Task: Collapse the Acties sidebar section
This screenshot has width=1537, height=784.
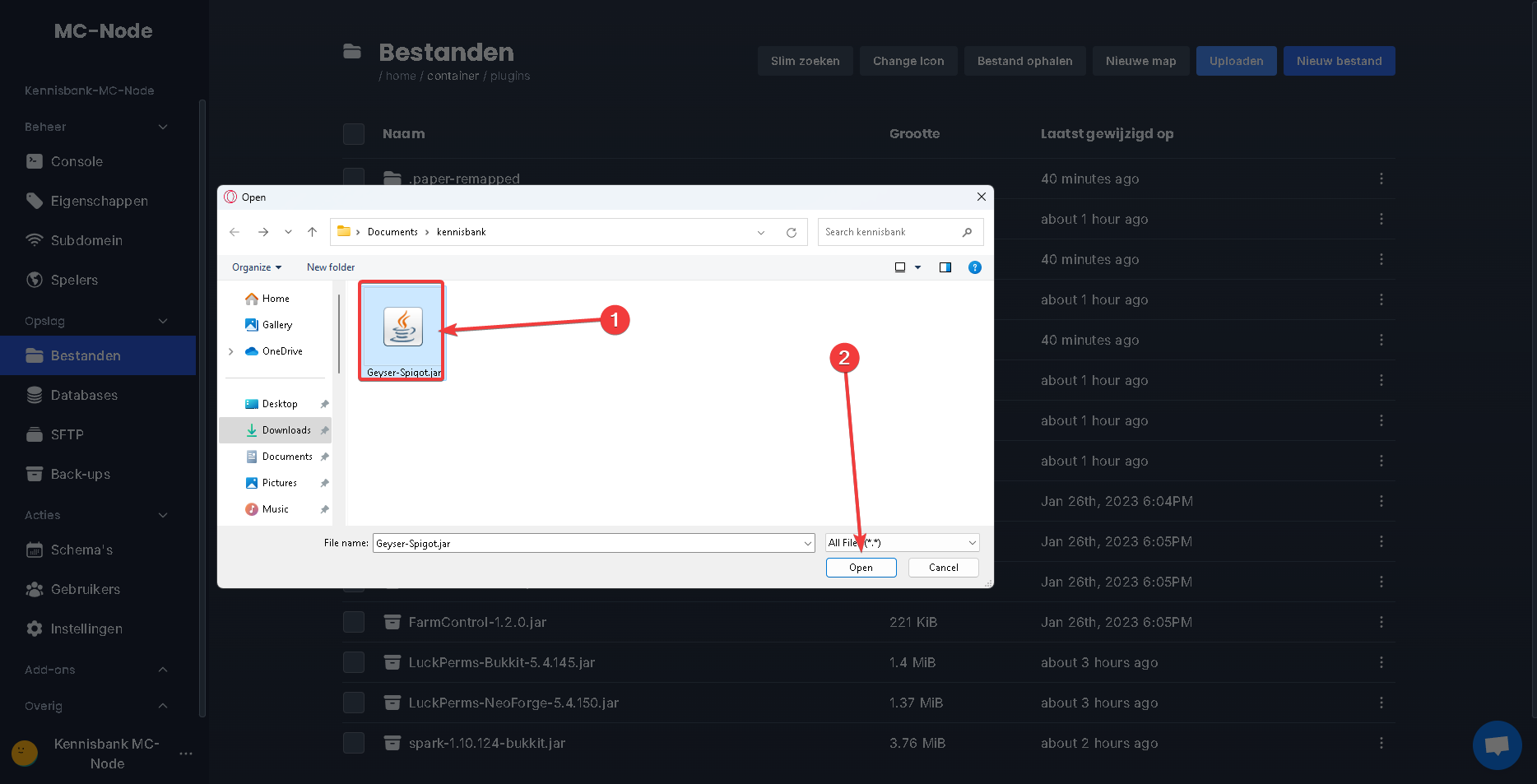Action: [x=163, y=515]
